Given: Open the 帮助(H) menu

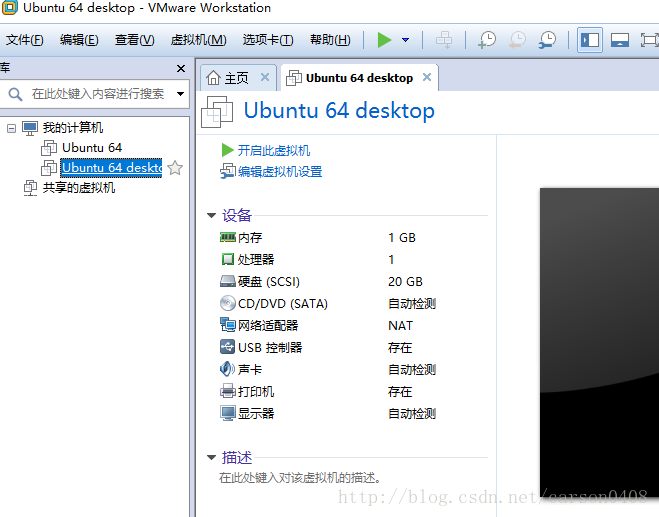Looking at the screenshot, I should [330, 40].
